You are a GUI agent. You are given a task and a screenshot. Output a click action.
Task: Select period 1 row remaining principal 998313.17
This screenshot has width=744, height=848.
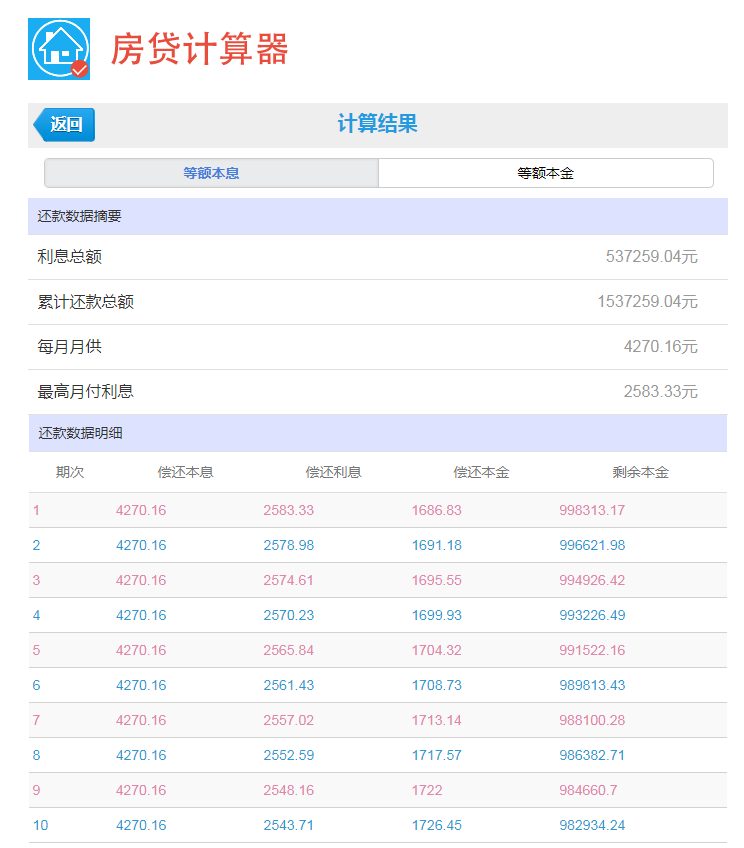592,510
